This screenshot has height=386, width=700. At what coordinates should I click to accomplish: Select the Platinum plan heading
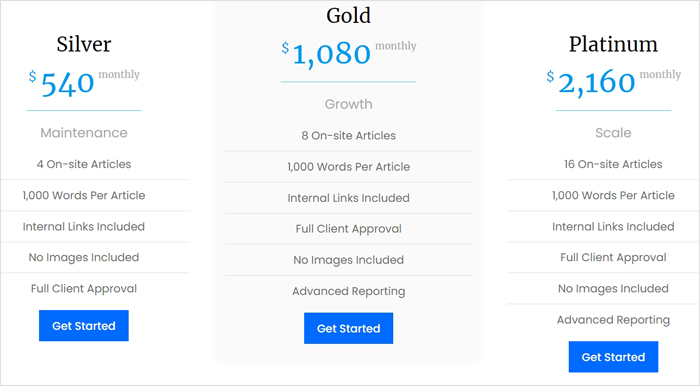[613, 44]
